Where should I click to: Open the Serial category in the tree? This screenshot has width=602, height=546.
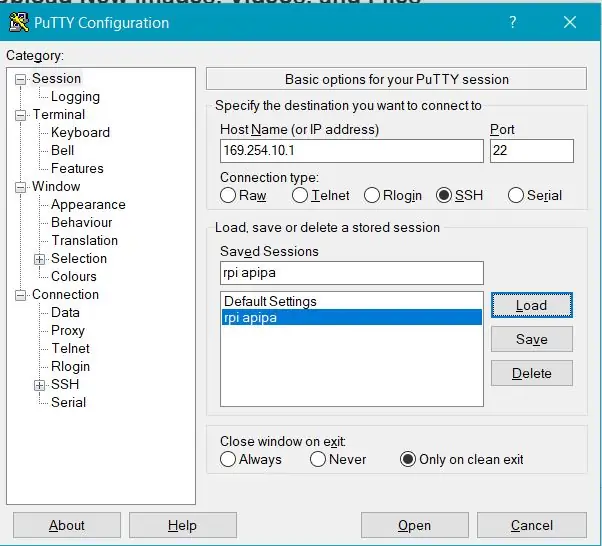[68, 402]
